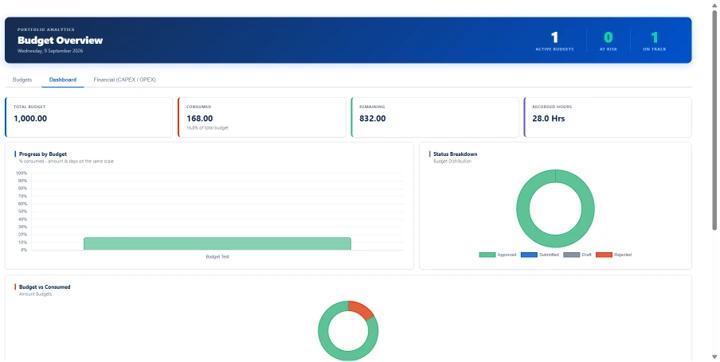Click the 'Progress by Budget' title
Viewport: 720px width, 362px height.
tap(43, 154)
